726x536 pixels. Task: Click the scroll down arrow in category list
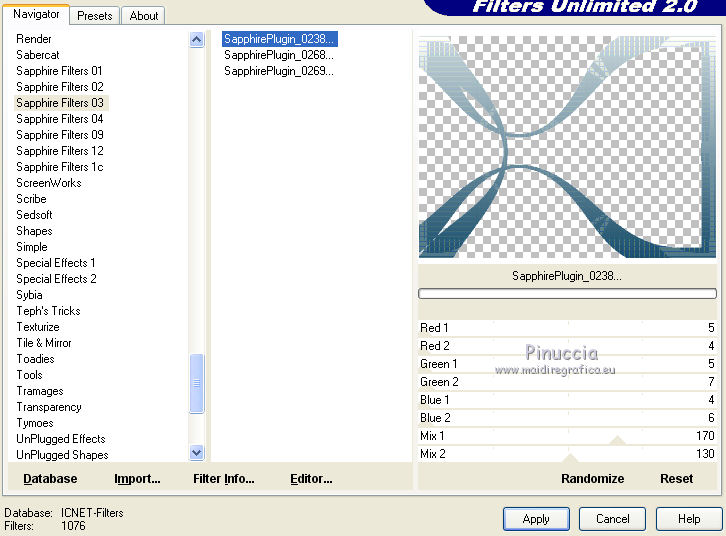[197, 453]
